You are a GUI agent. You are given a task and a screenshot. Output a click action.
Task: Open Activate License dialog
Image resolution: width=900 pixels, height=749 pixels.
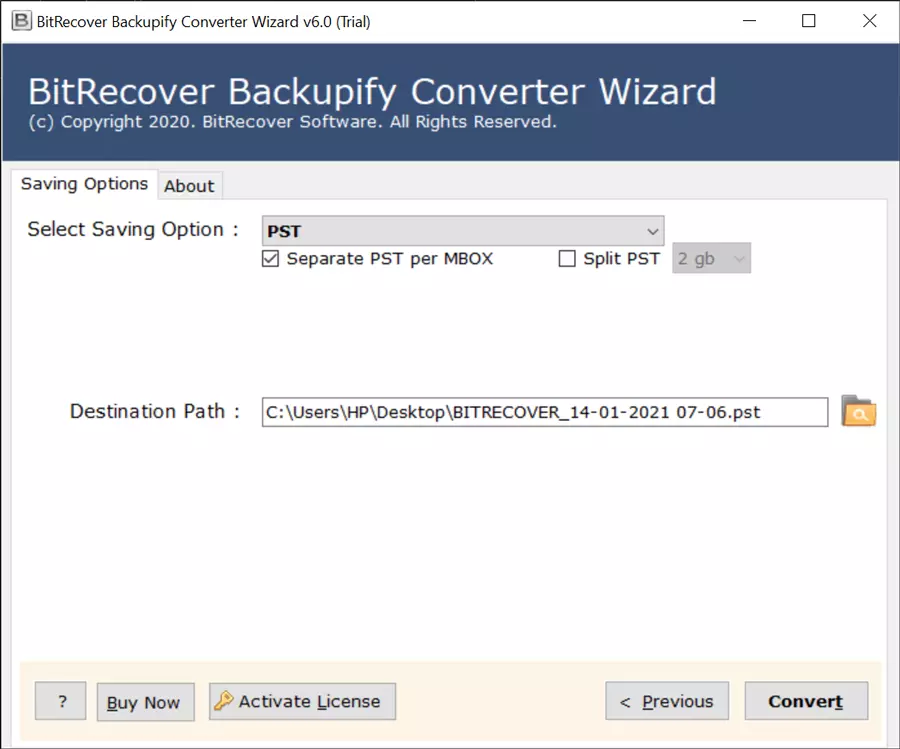point(302,701)
